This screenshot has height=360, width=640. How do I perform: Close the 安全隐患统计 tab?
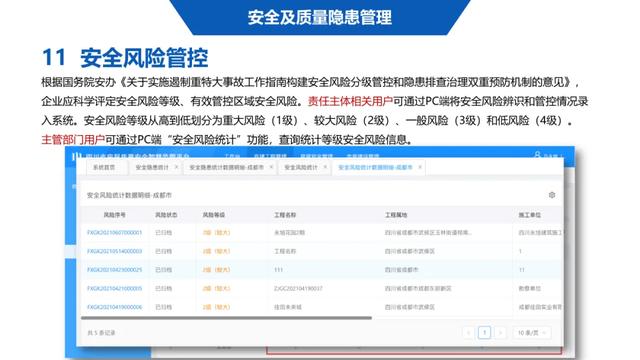[x=176, y=167]
